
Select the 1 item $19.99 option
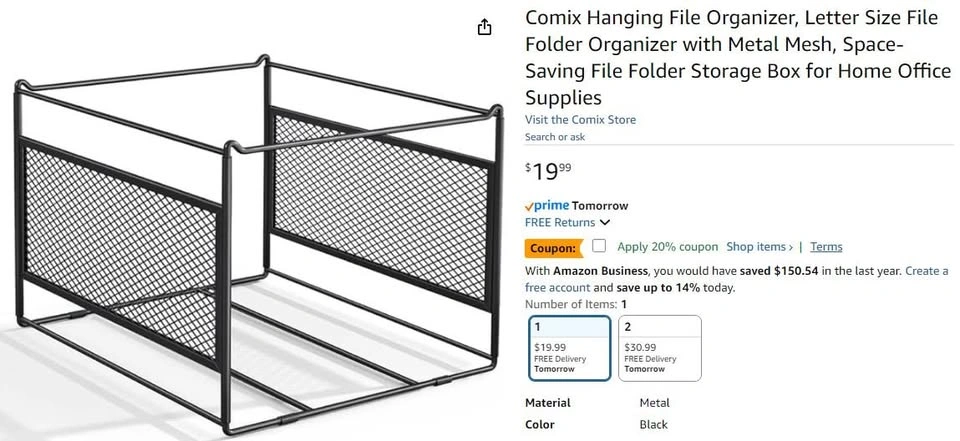(569, 348)
